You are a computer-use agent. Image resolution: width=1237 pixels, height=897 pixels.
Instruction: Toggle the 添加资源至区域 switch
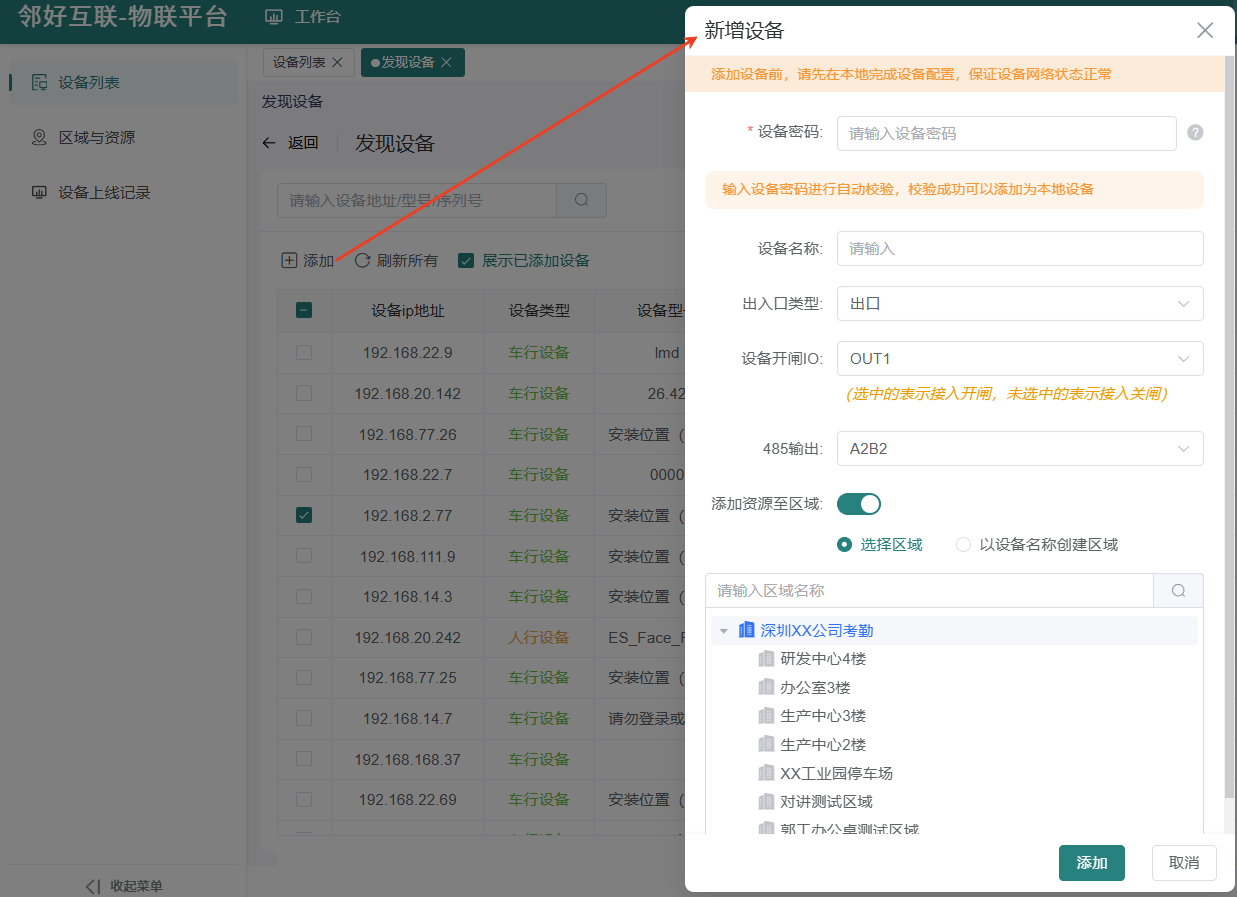tap(859, 503)
